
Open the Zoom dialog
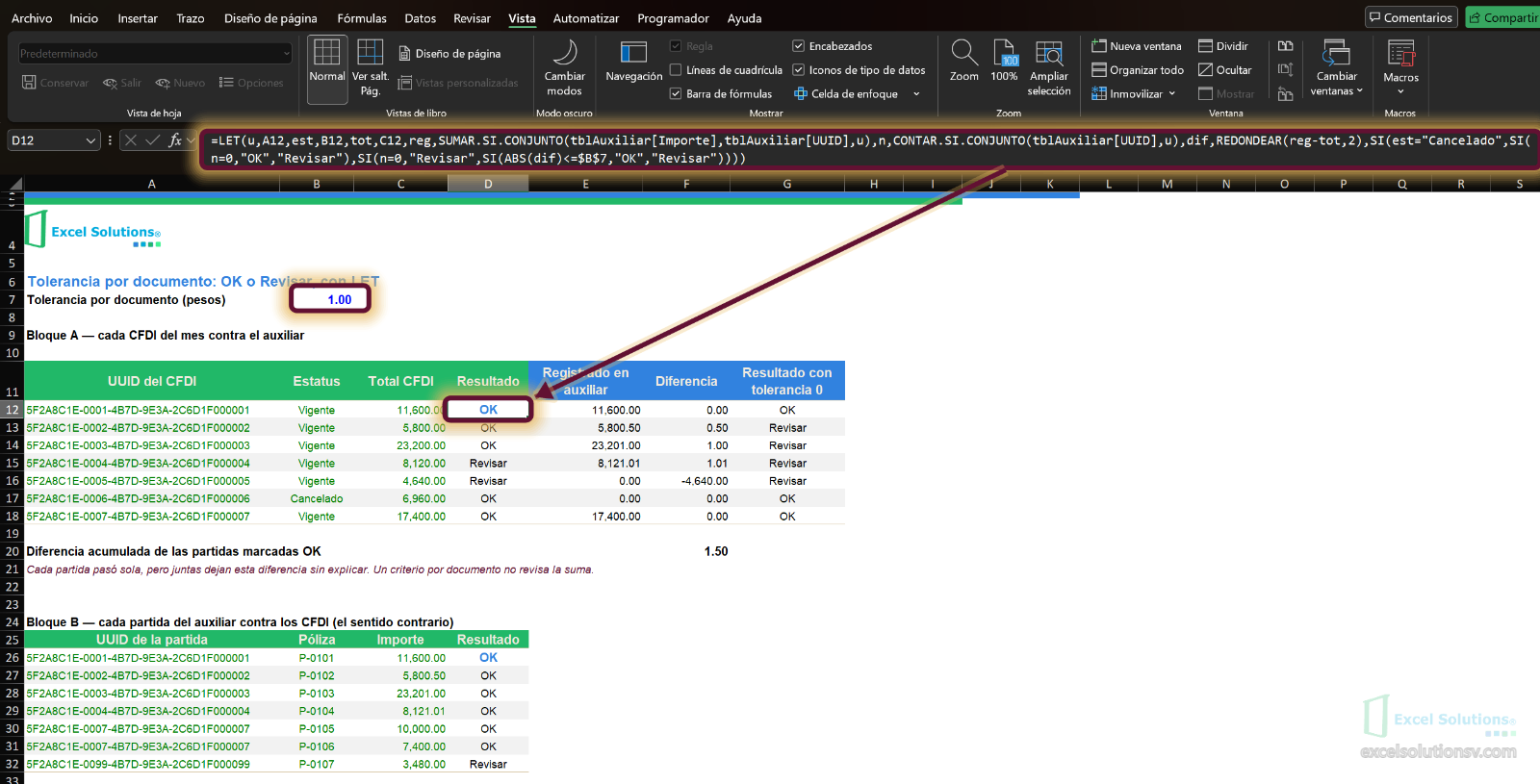point(964,61)
